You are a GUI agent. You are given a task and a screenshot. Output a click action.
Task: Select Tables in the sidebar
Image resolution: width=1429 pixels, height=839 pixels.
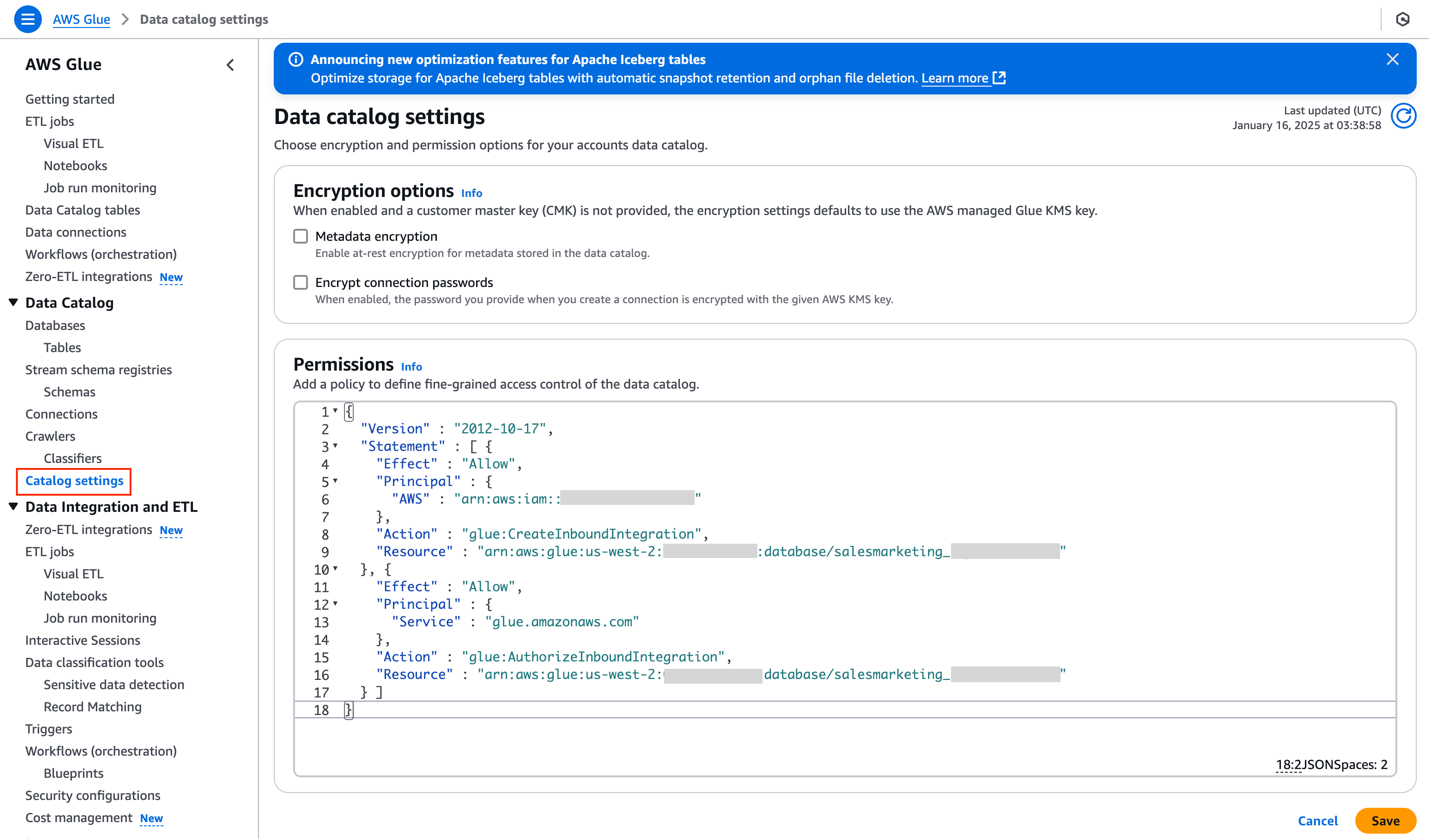[x=62, y=348]
